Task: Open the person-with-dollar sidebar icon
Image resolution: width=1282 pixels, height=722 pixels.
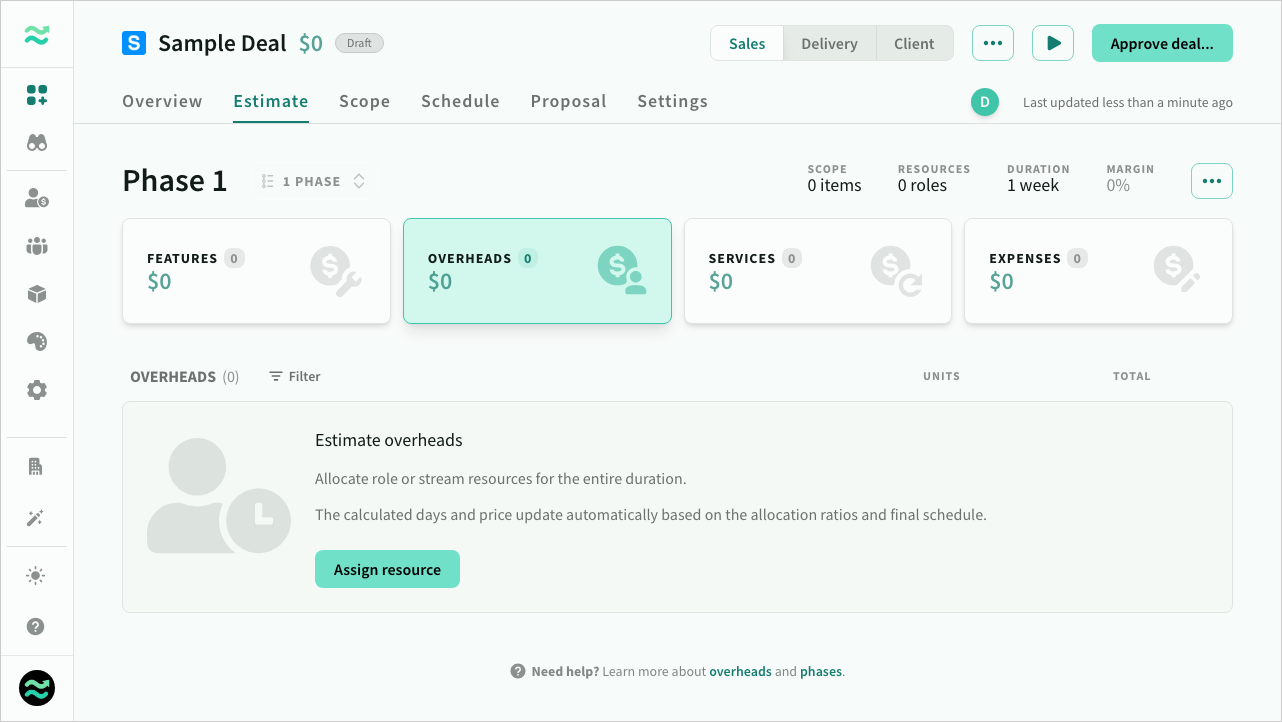Action: click(x=37, y=198)
